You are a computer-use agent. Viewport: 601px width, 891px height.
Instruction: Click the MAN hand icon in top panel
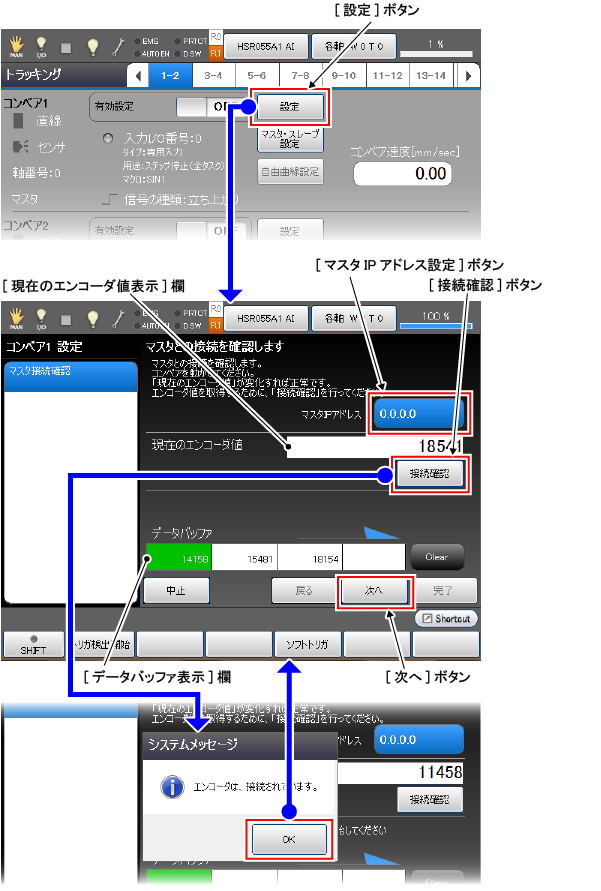(16, 46)
